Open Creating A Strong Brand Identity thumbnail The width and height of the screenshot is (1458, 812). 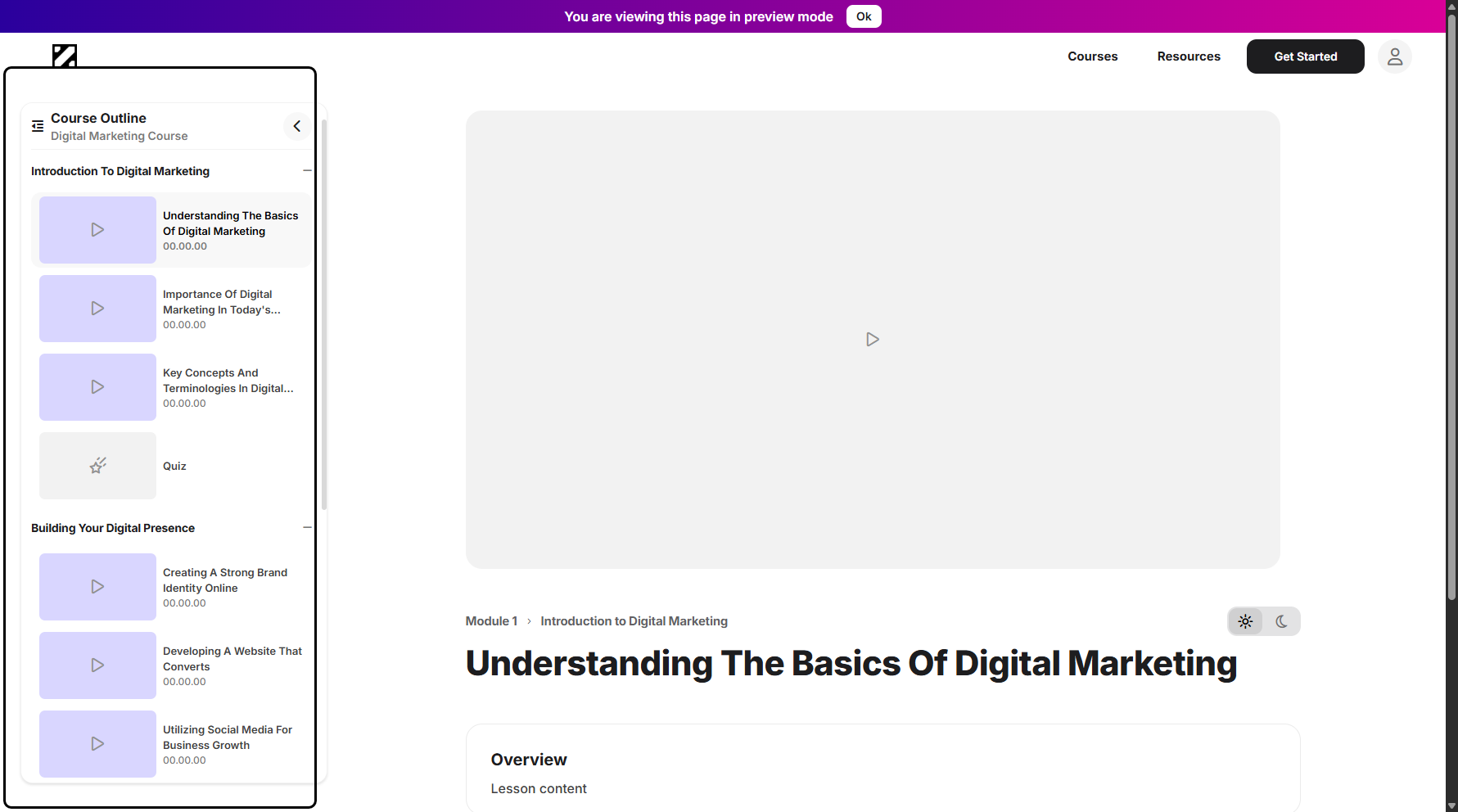point(97,587)
